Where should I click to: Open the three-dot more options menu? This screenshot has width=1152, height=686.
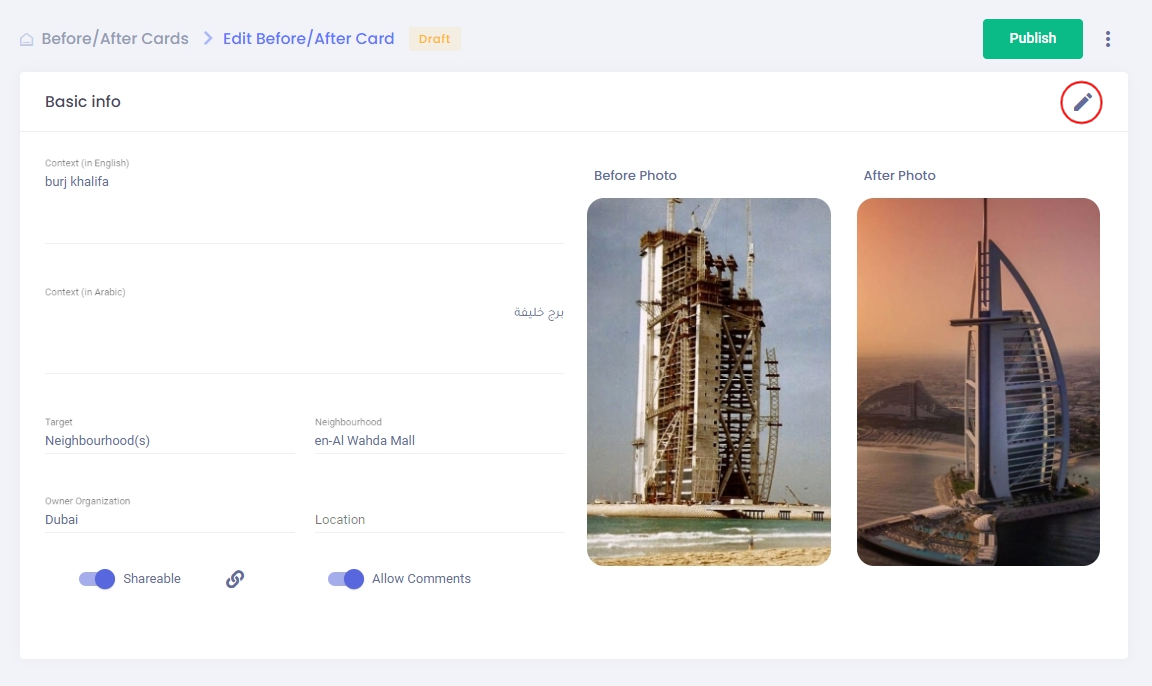[x=1107, y=39]
